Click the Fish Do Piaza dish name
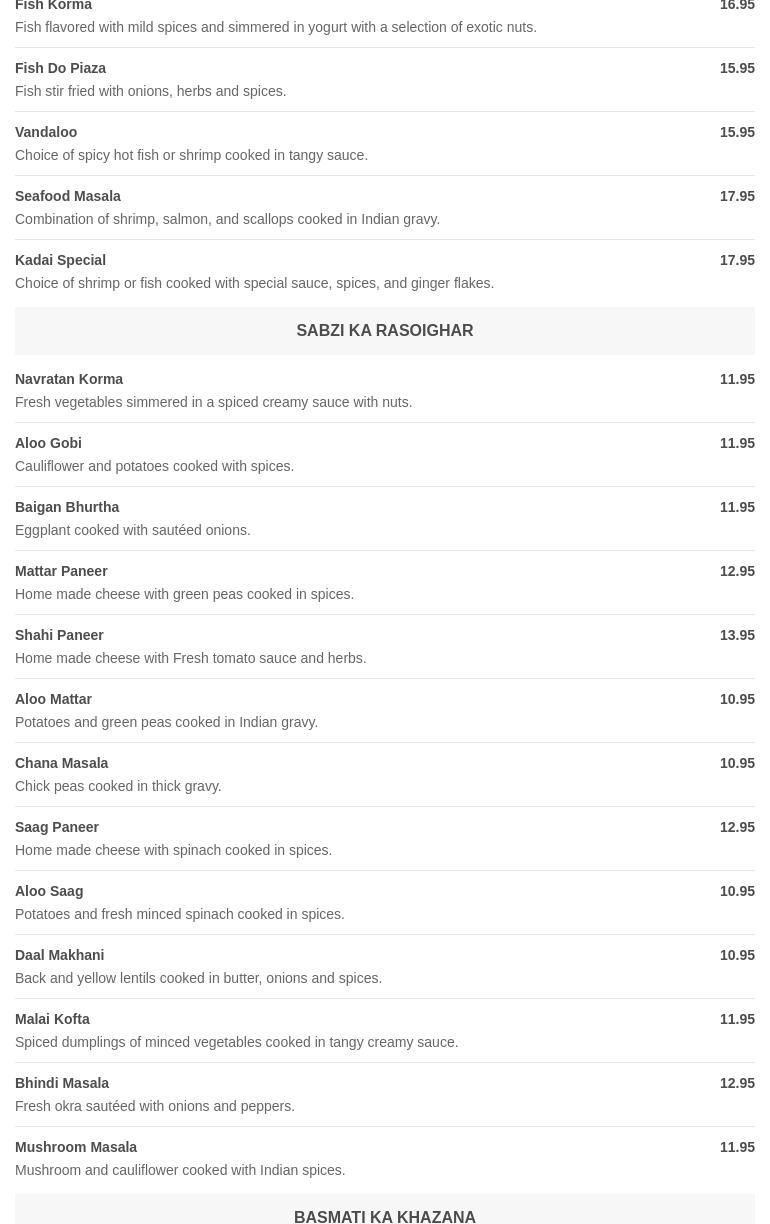 coord(60,68)
